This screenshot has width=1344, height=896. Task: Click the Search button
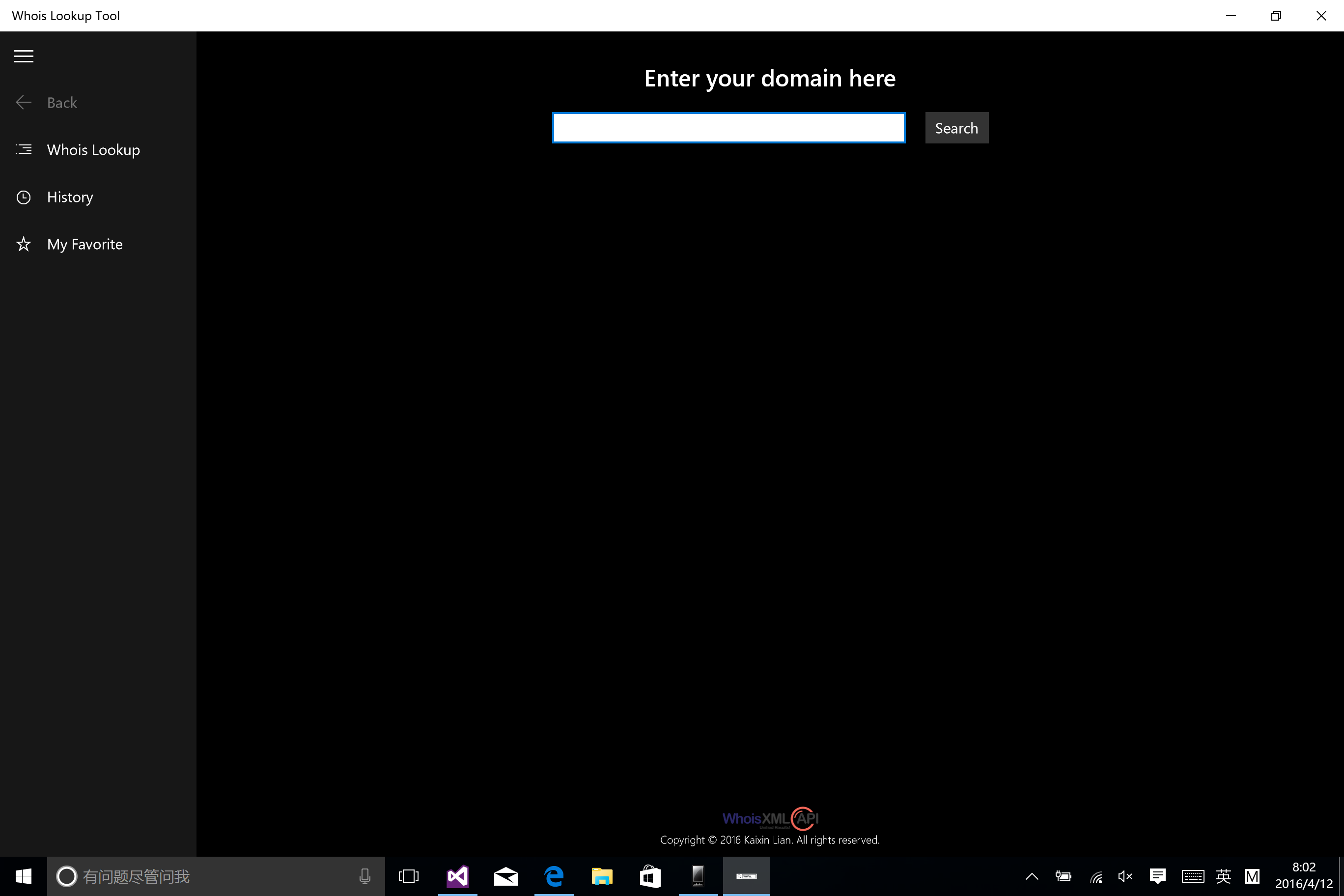pyautogui.click(x=956, y=127)
